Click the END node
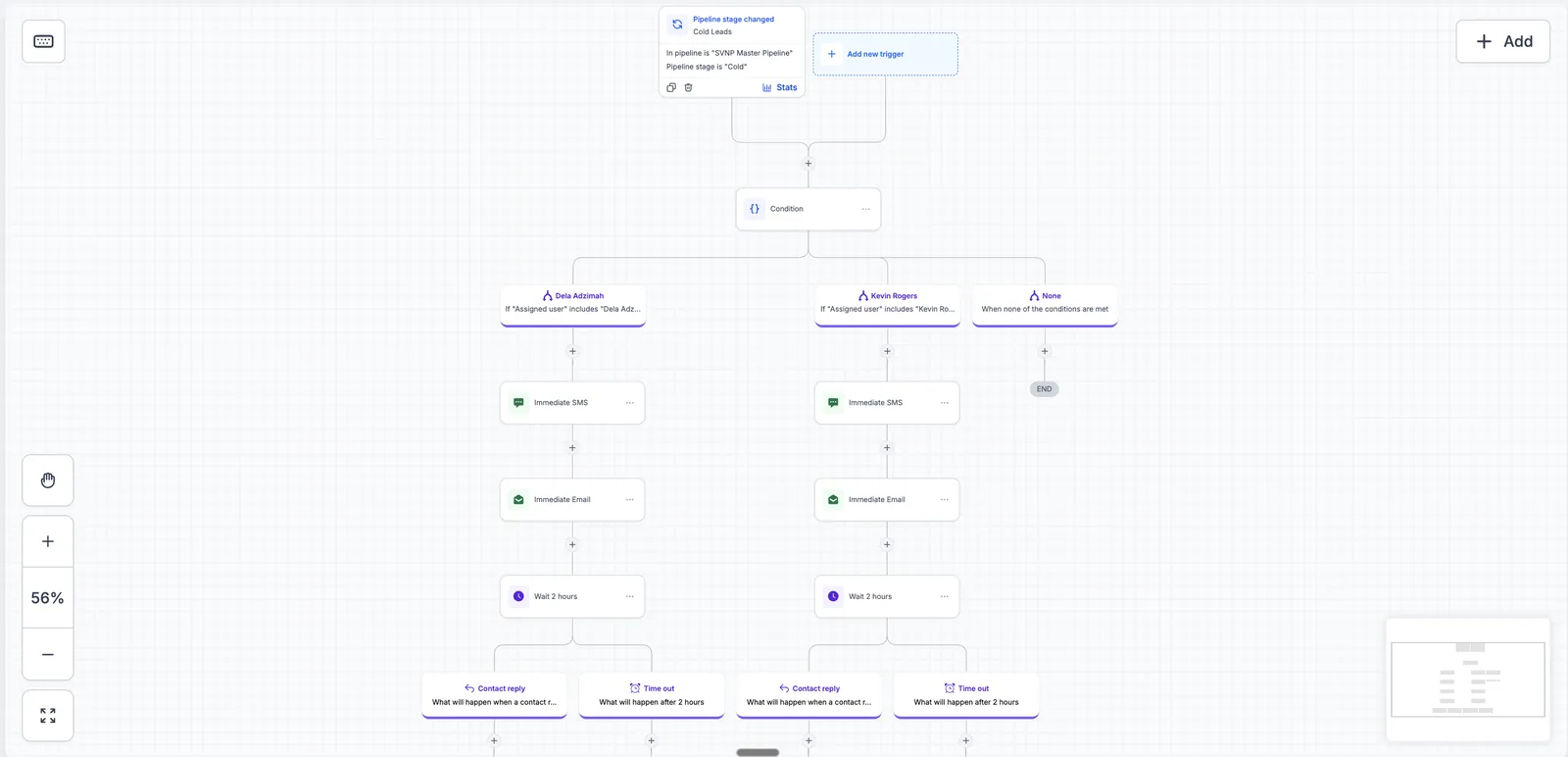1568x757 pixels. [1045, 389]
